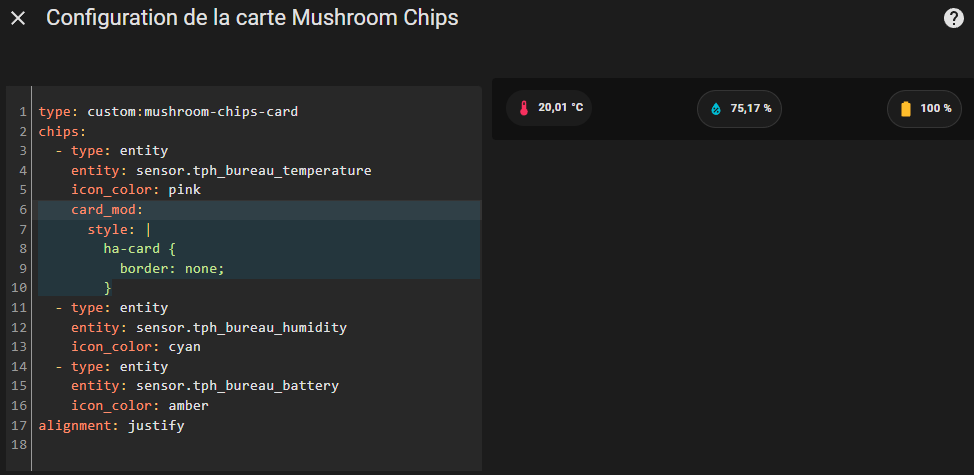Click the alignment justify value
Viewport: 974px width, 475px height.
(x=156, y=425)
